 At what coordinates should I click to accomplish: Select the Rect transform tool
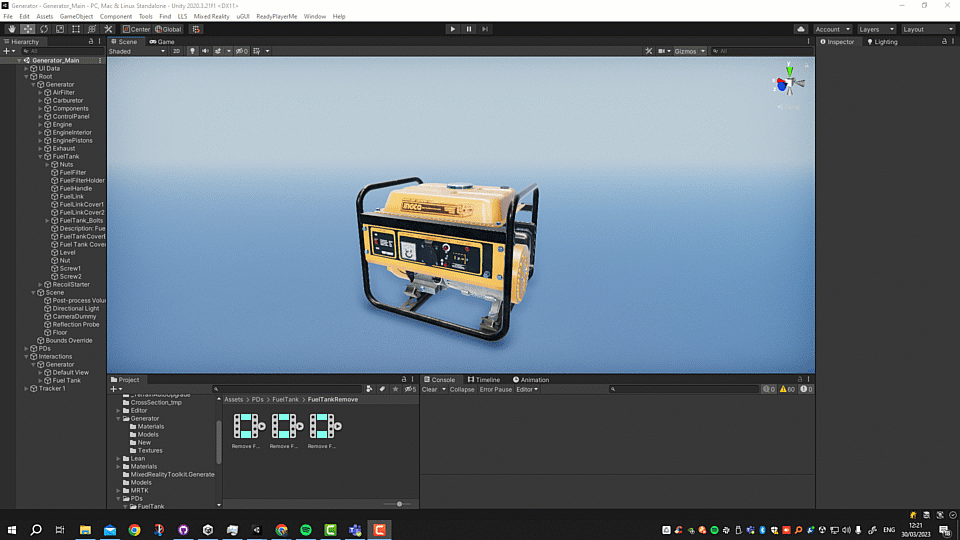click(76, 29)
